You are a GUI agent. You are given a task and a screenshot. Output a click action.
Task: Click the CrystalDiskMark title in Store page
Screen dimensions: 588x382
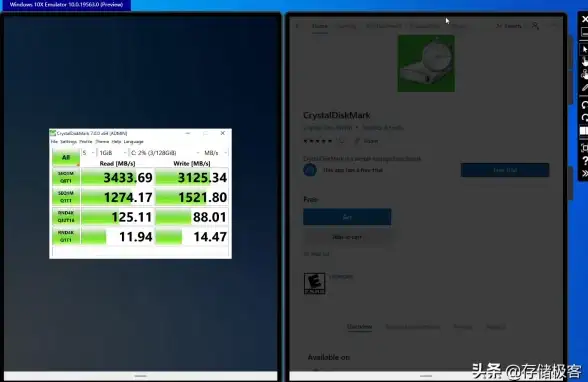pyautogui.click(x=337, y=115)
